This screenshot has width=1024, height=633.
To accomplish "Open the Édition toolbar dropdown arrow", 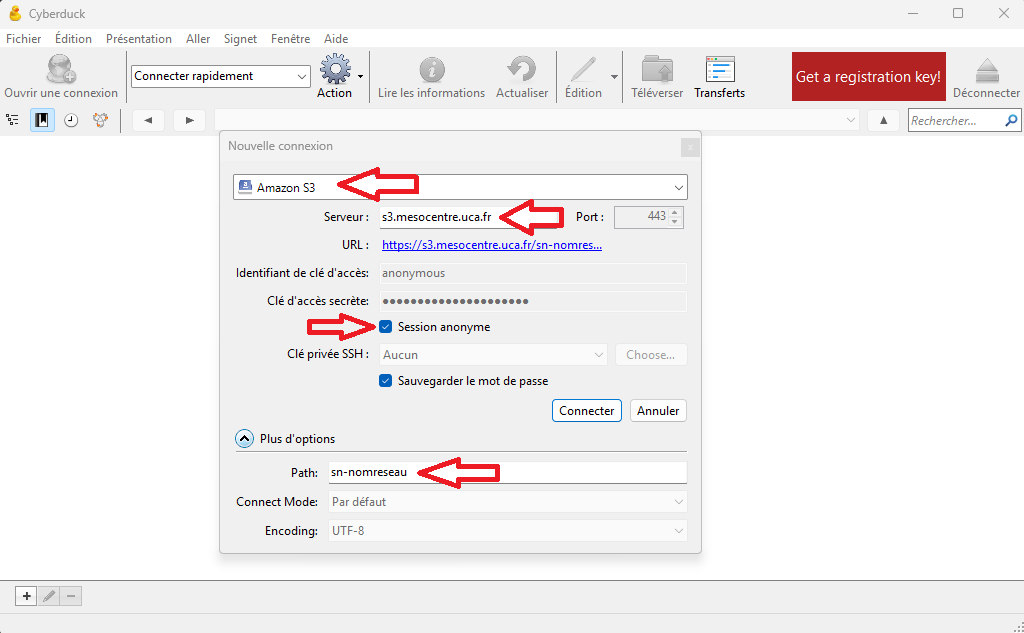I will (614, 76).
